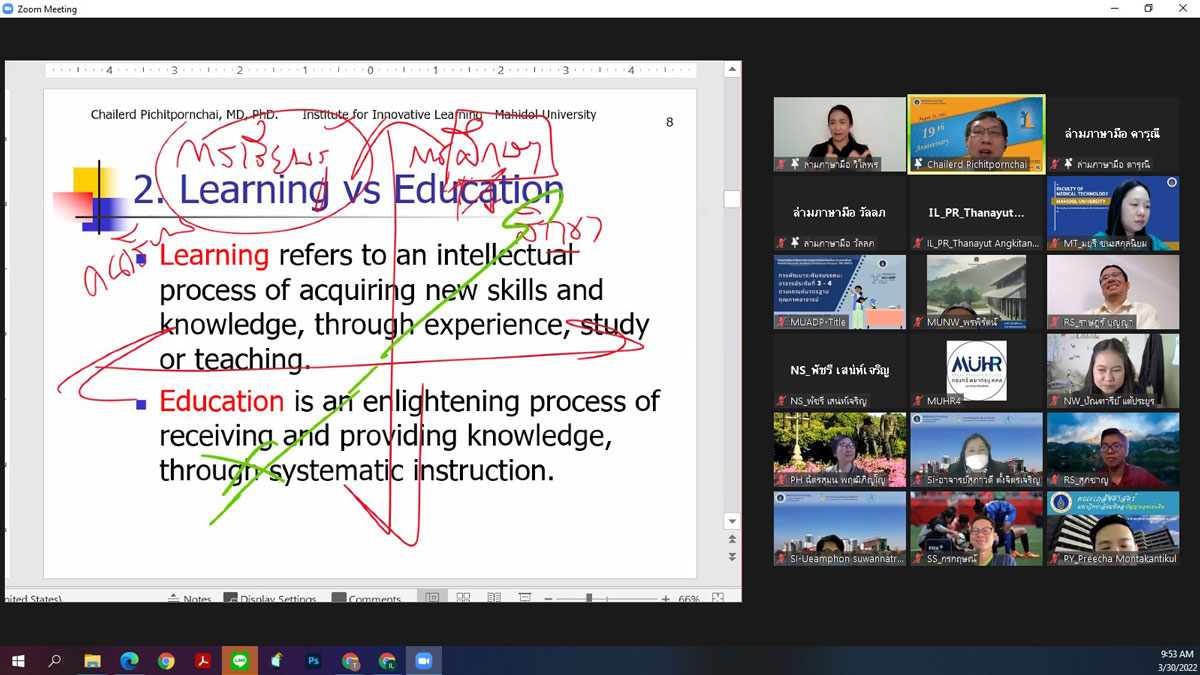Select the MUHR4 participant tile
Image resolution: width=1200 pixels, height=675 pixels.
(x=976, y=374)
